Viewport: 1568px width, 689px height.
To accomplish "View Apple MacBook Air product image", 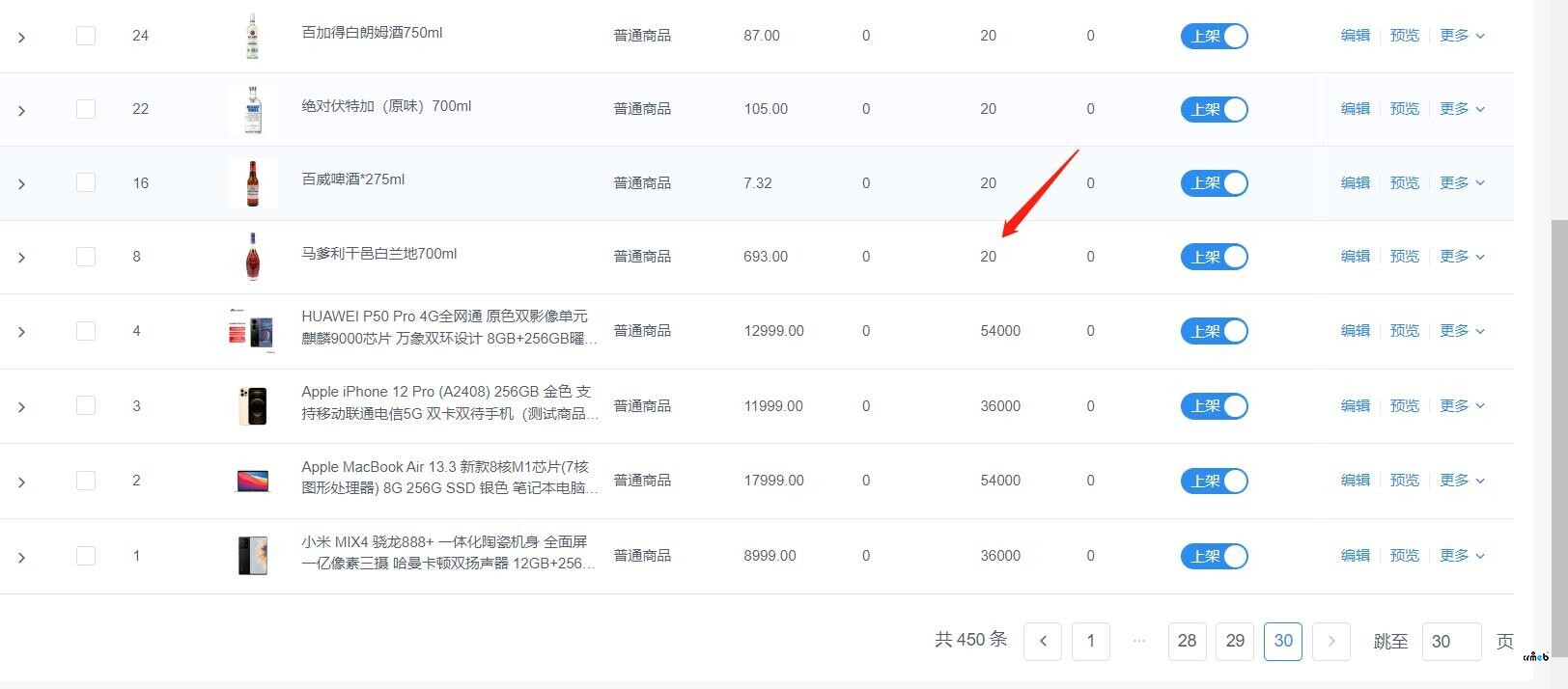I will pyautogui.click(x=253, y=481).
